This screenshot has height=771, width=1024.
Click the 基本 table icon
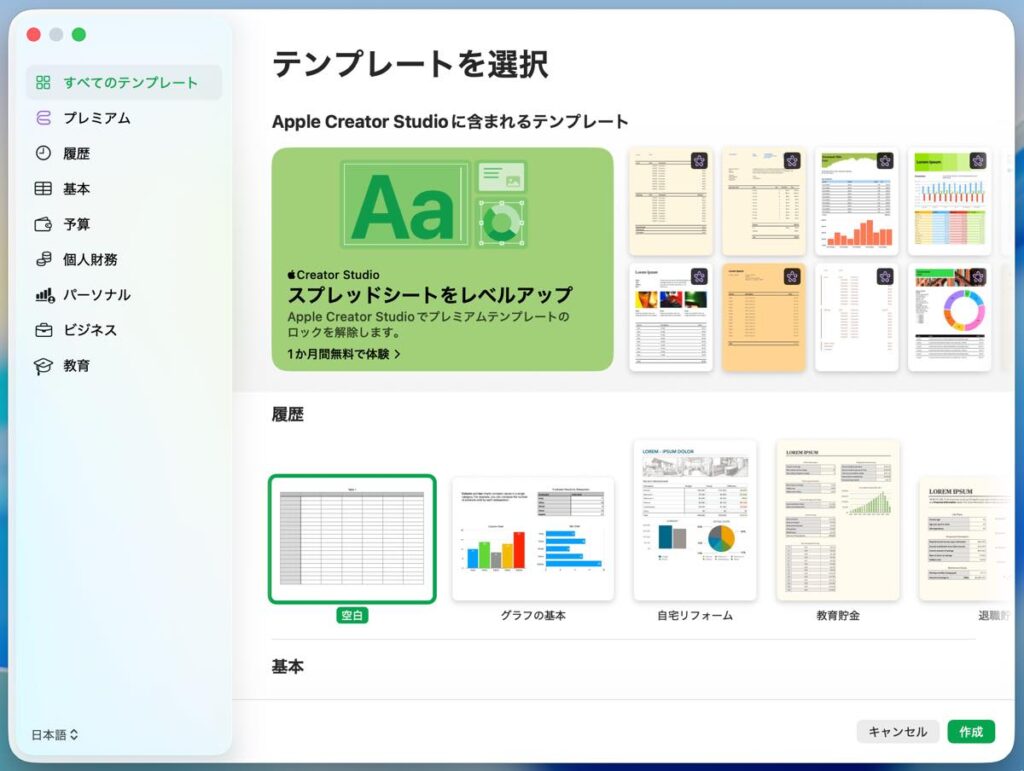click(x=43, y=189)
